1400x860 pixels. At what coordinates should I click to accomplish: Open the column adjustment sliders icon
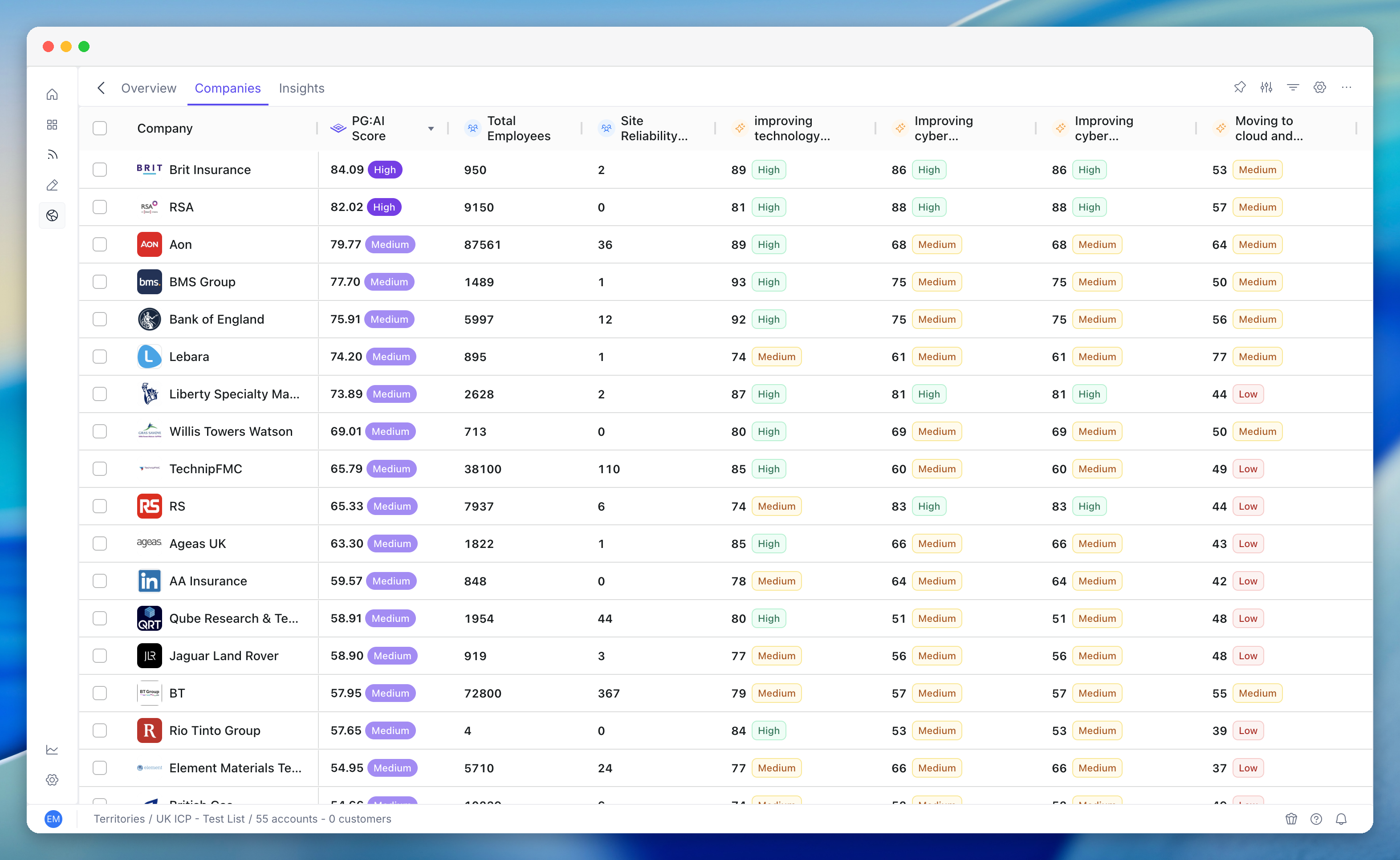click(x=1266, y=87)
